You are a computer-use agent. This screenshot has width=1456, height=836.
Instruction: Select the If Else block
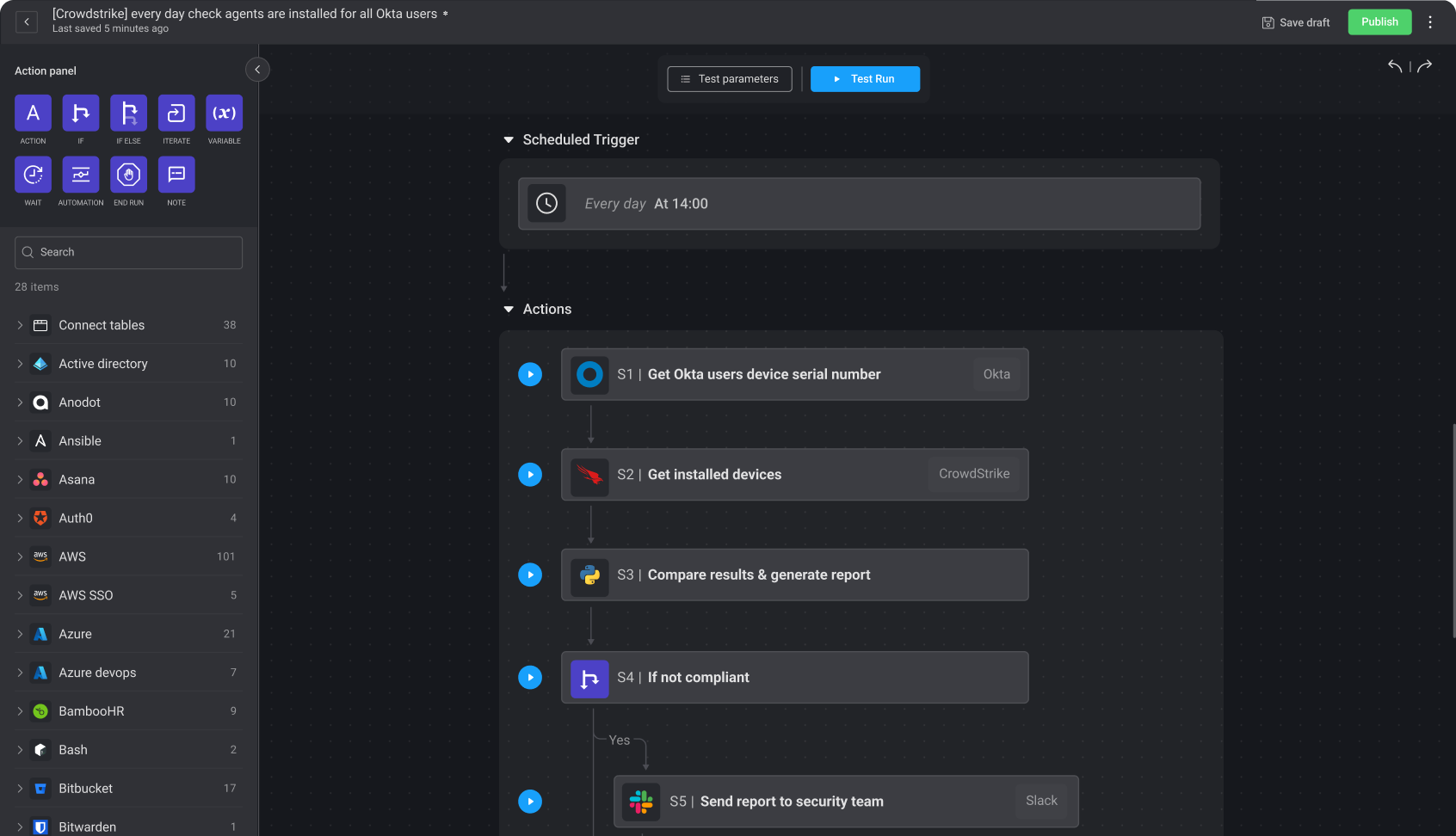pyautogui.click(x=128, y=114)
